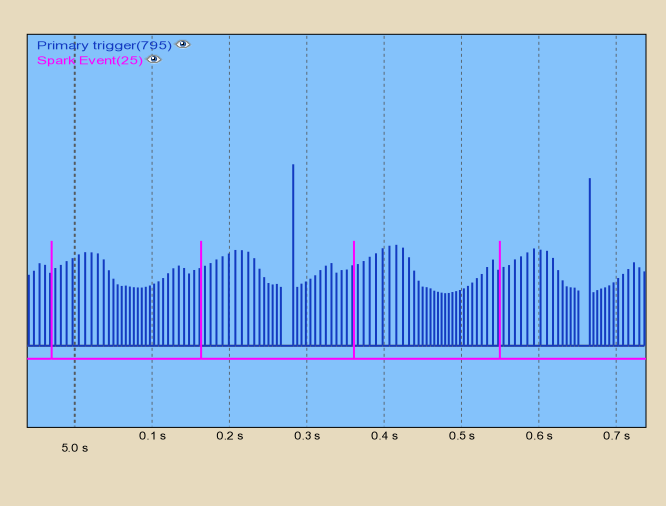Click the spark event marker before 0.2 s
666x506 pixels.
coord(201,298)
